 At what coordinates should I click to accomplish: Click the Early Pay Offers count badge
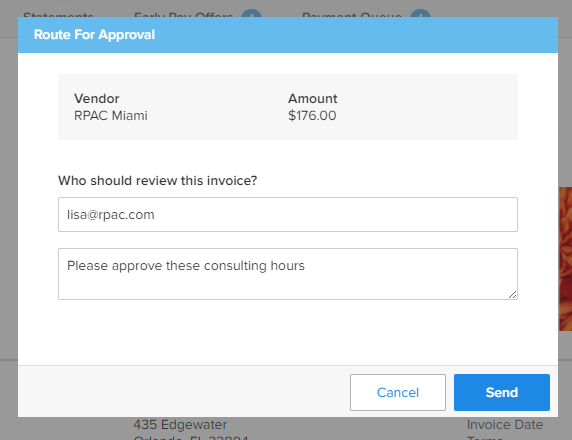[x=251, y=14]
